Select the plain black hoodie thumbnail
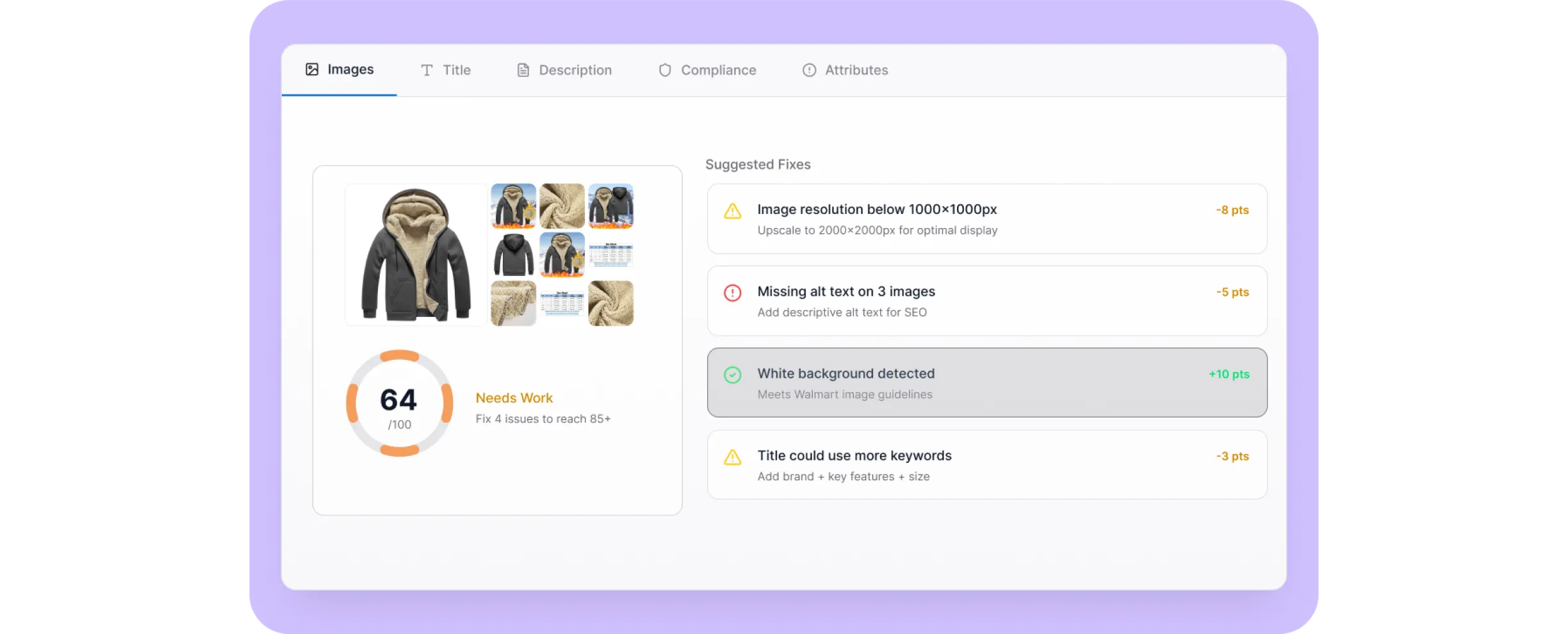1568x634 pixels. [x=514, y=255]
